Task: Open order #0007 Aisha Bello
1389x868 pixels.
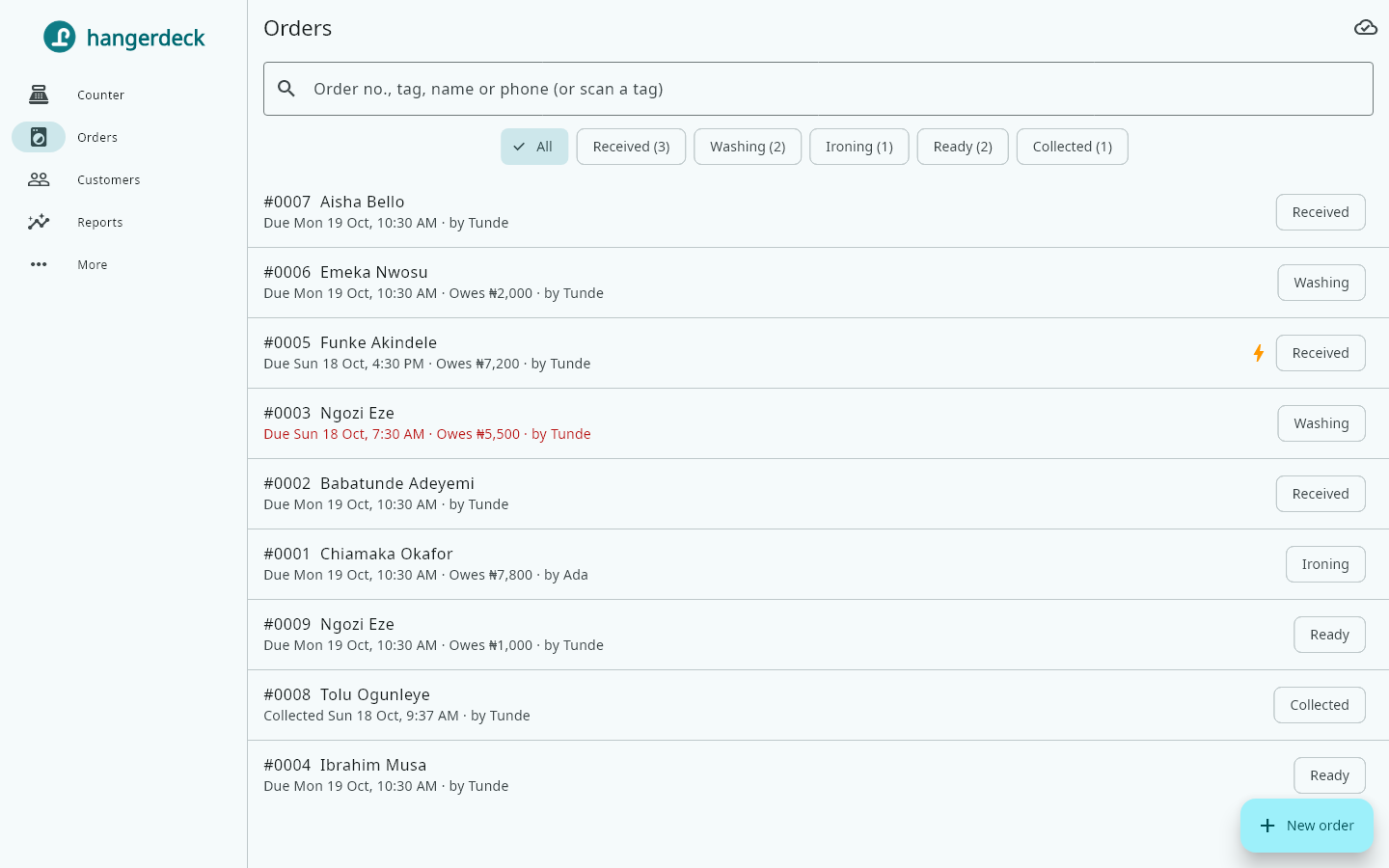Action: 818,212
